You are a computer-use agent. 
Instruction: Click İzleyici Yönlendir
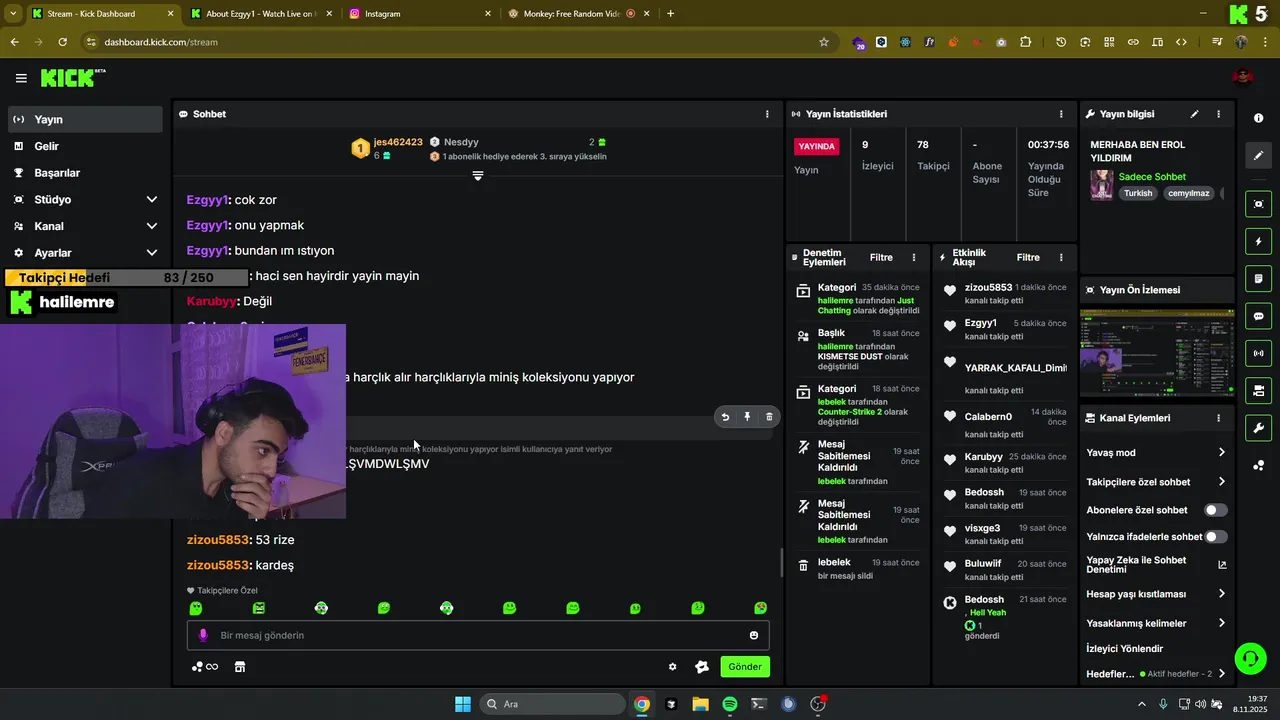[x=1124, y=649]
